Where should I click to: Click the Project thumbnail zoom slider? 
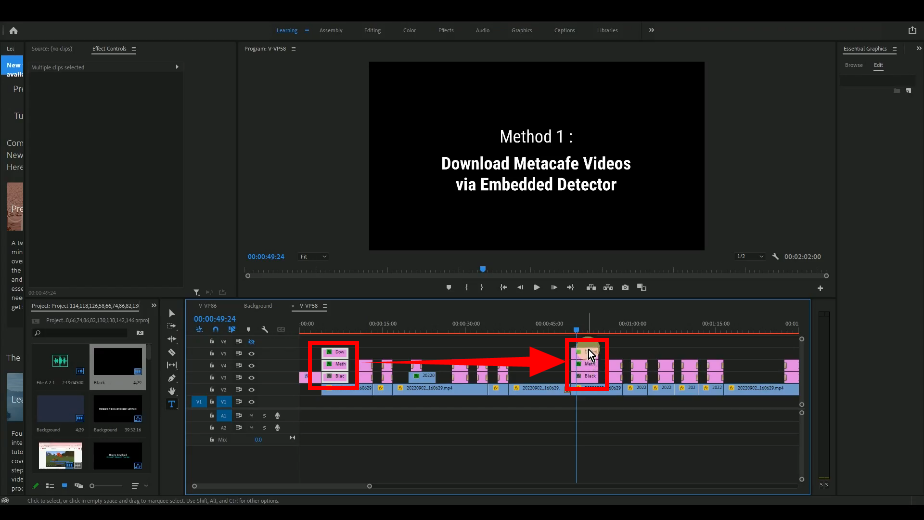click(106, 486)
